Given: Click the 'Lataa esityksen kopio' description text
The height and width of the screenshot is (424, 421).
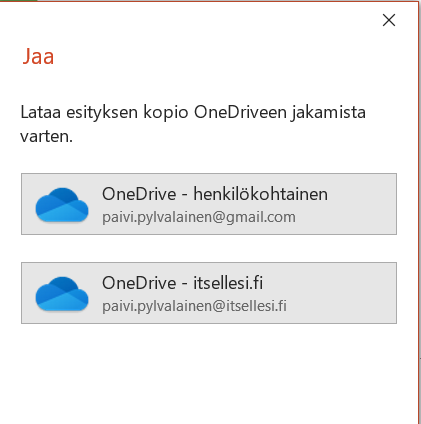Looking at the screenshot, I should [193, 124].
